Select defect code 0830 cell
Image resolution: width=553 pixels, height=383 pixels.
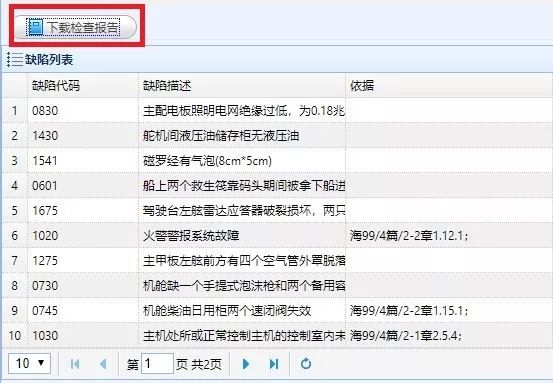pos(83,111)
